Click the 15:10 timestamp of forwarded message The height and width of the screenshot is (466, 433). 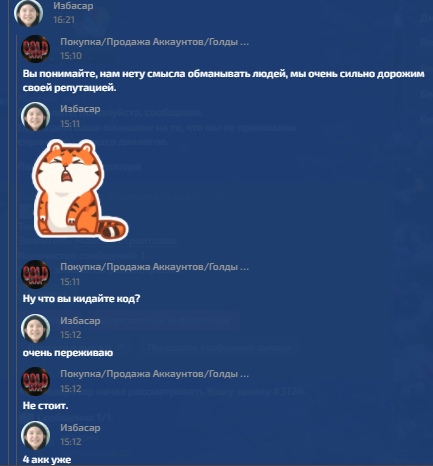point(71,56)
